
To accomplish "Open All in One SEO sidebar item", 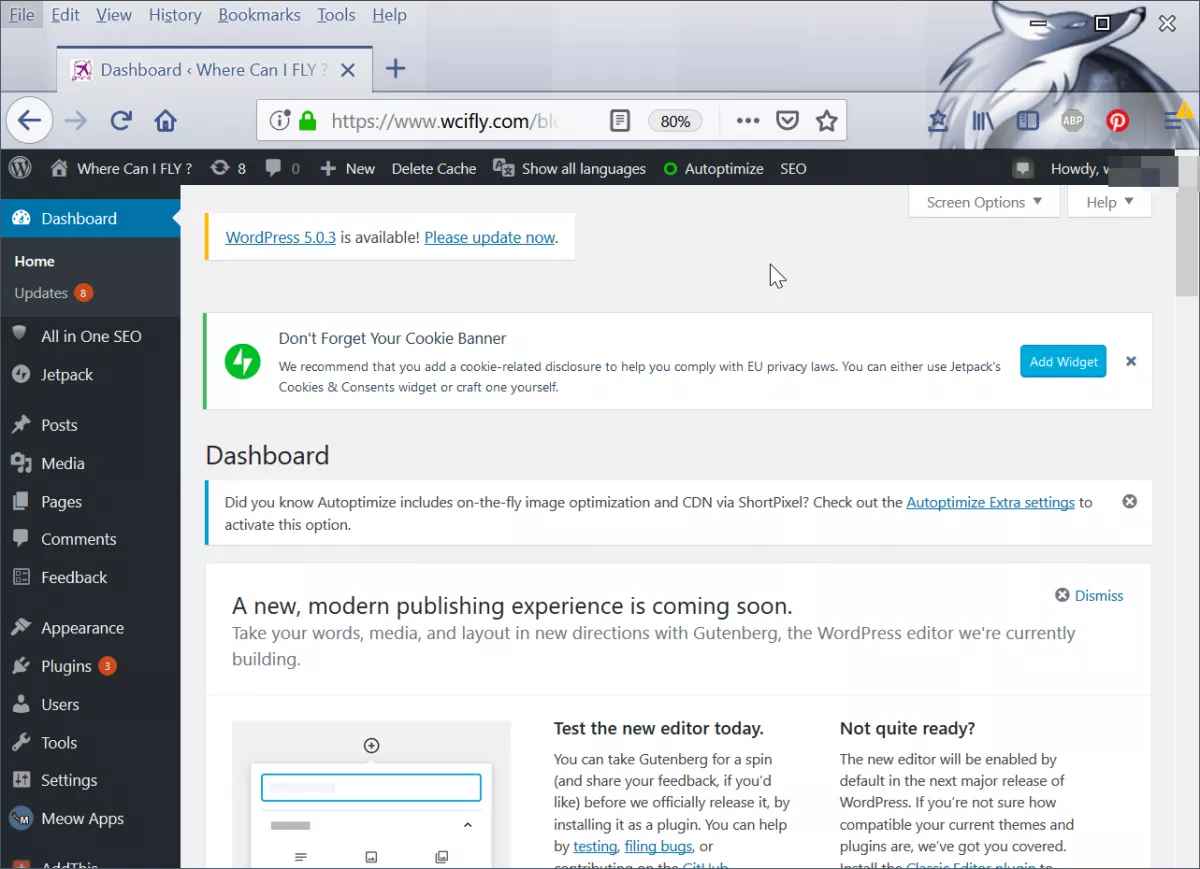I will pyautogui.click(x=90, y=336).
